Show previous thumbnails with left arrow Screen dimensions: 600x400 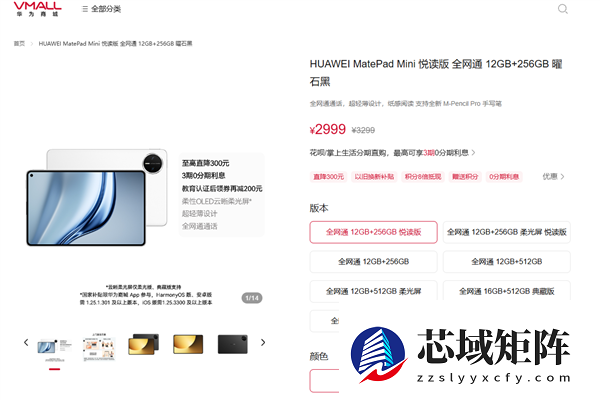coord(26,342)
